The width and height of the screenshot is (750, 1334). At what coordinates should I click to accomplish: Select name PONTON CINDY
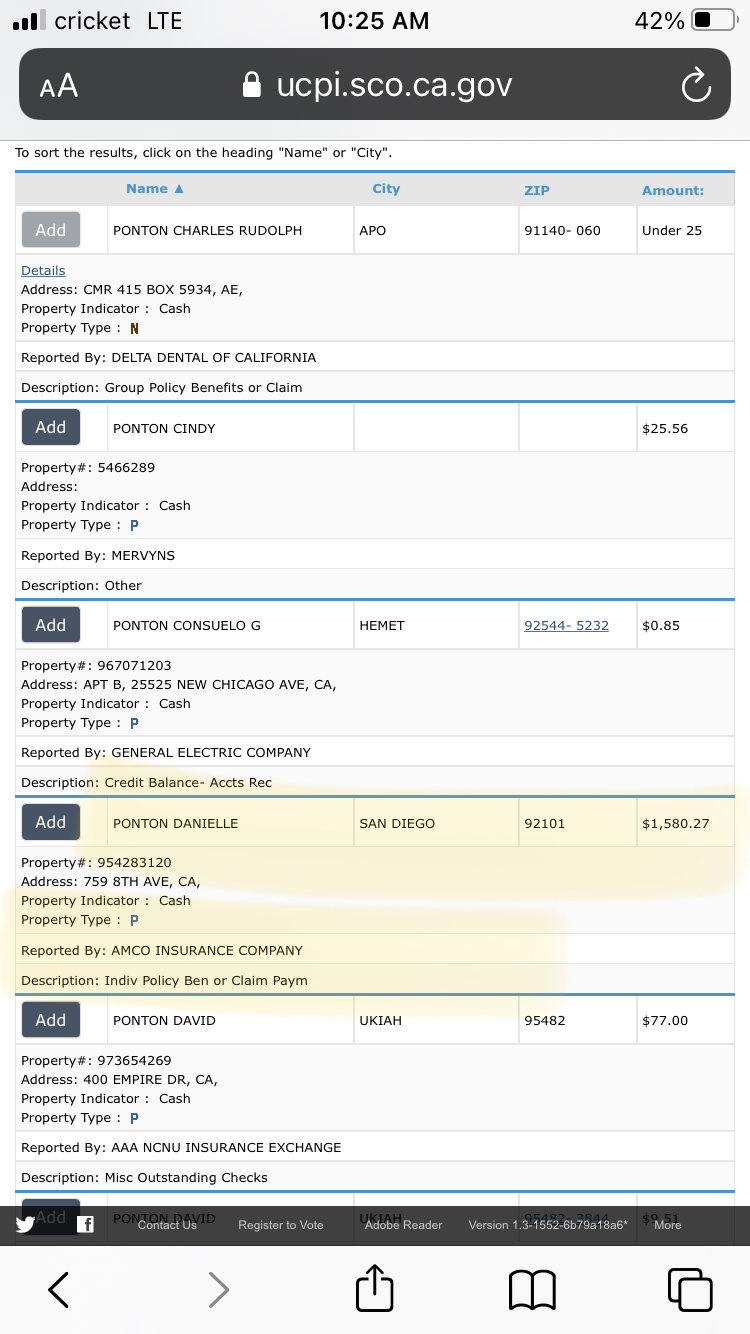[x=164, y=428]
